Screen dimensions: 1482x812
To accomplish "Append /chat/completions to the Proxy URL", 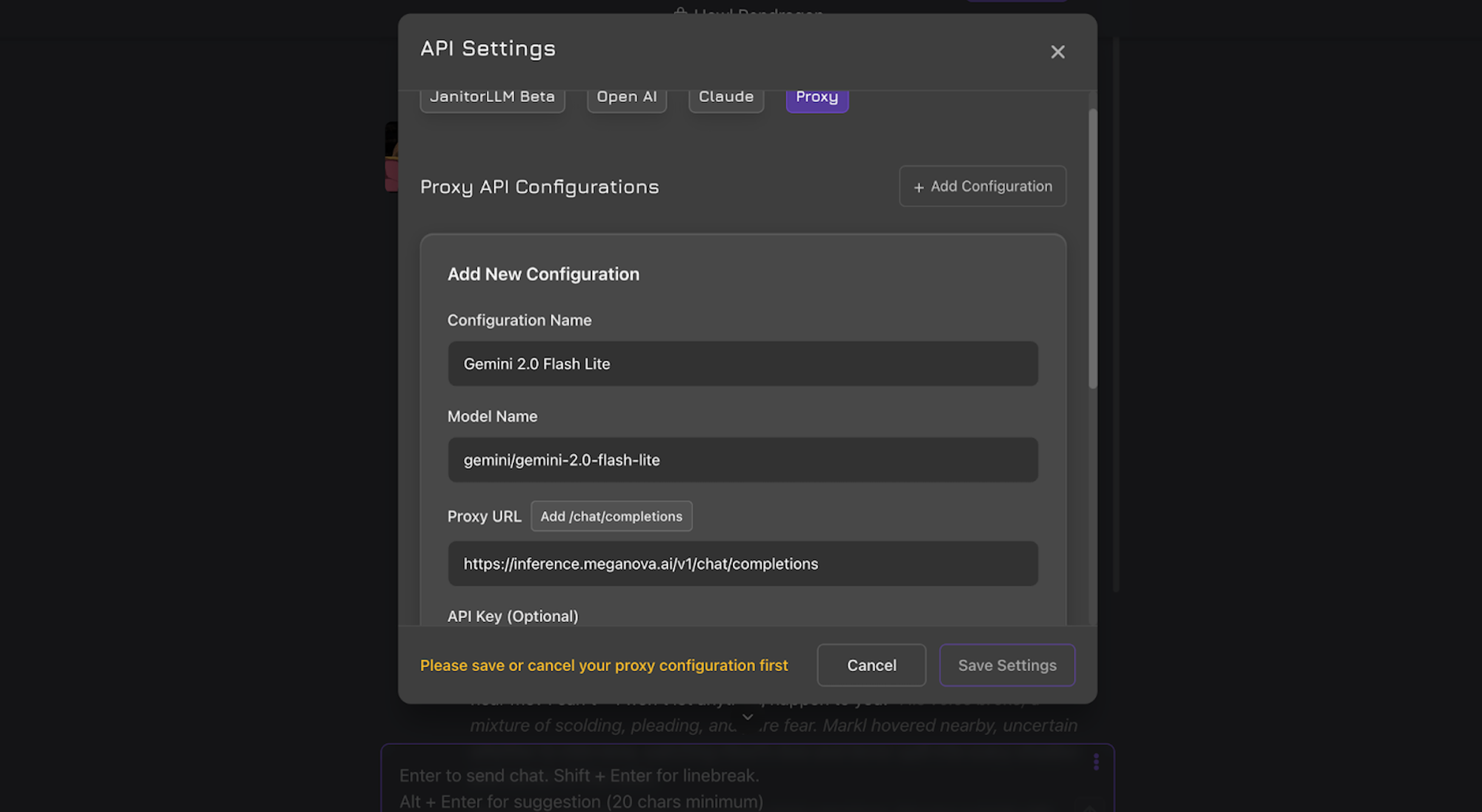I will click(x=611, y=516).
